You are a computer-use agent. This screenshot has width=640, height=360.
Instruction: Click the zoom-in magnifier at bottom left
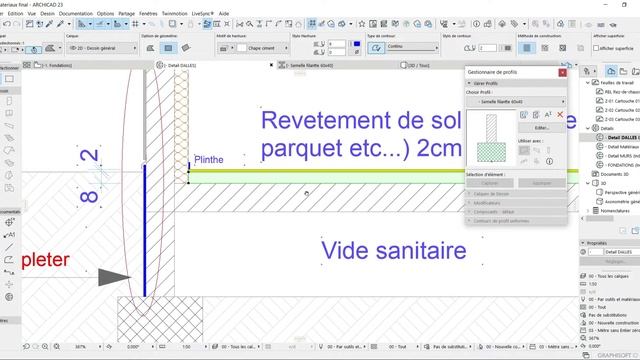(45, 347)
